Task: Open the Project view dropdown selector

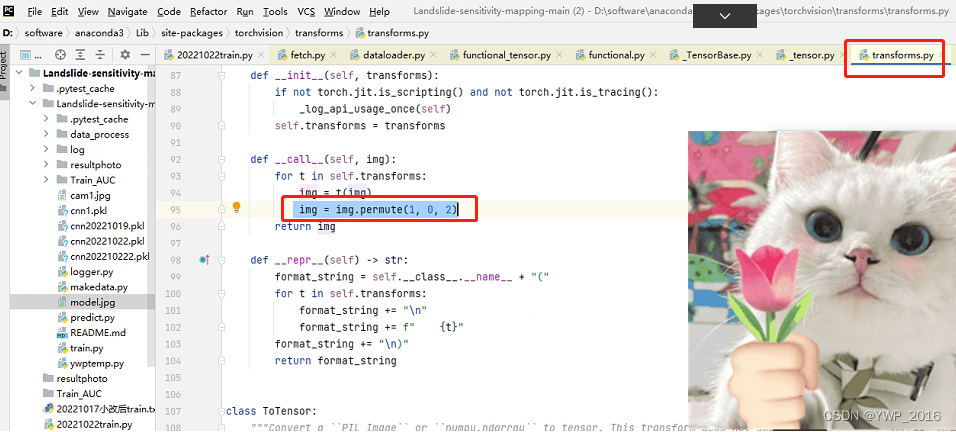Action: coord(30,55)
